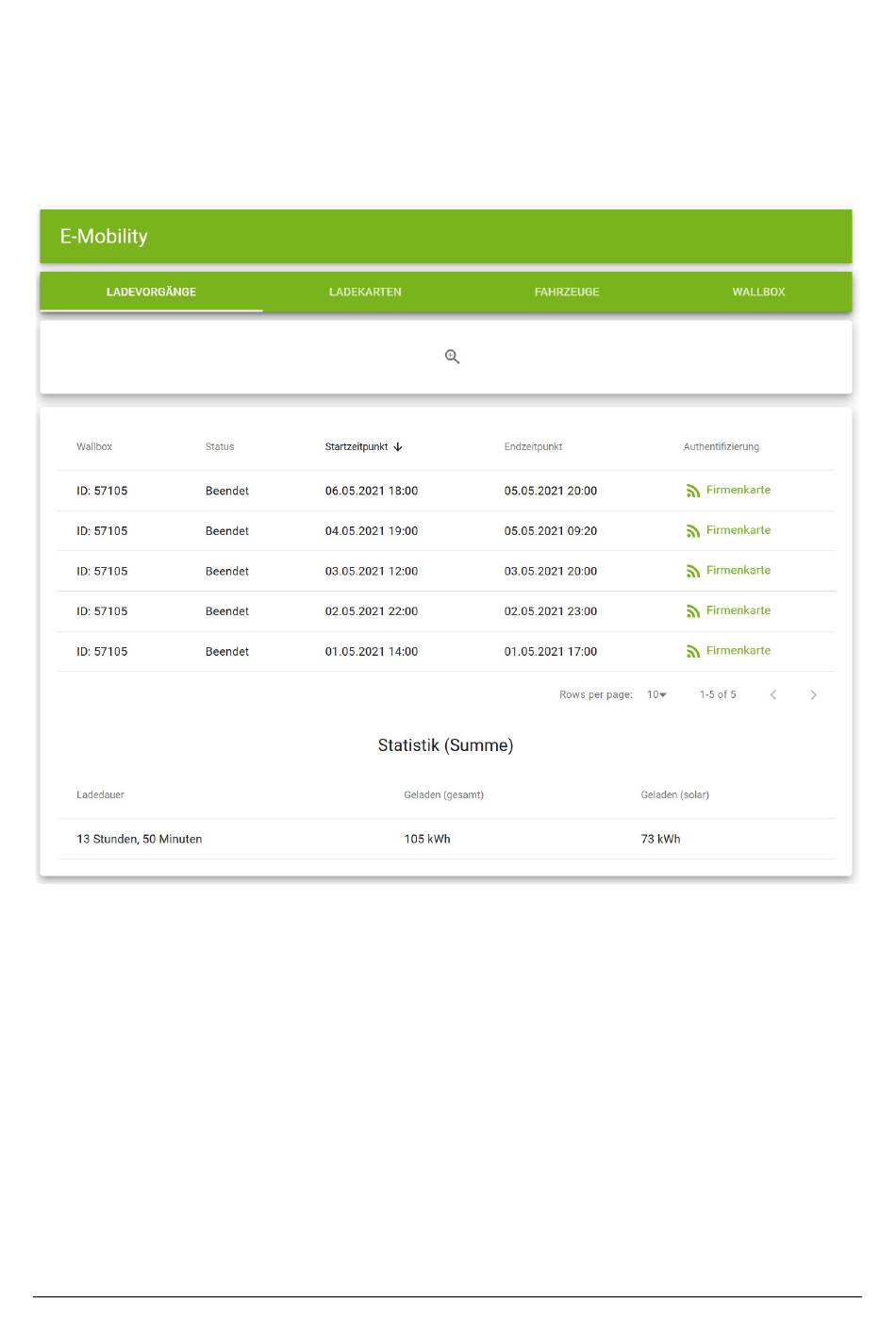Screen dimensions: 896x1319
Task: Select the row starting 03.05.2021 12:00
Action: click(372, 572)
